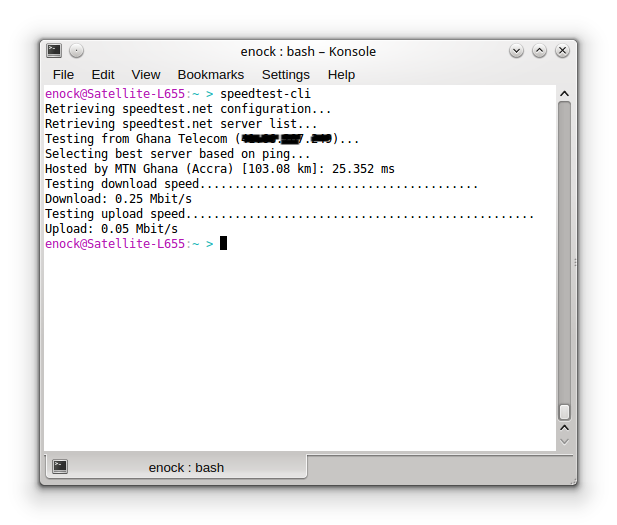Click the upper scroll-up arrow near scrollbar bottom
This screenshot has width=617, height=525.
(564, 428)
